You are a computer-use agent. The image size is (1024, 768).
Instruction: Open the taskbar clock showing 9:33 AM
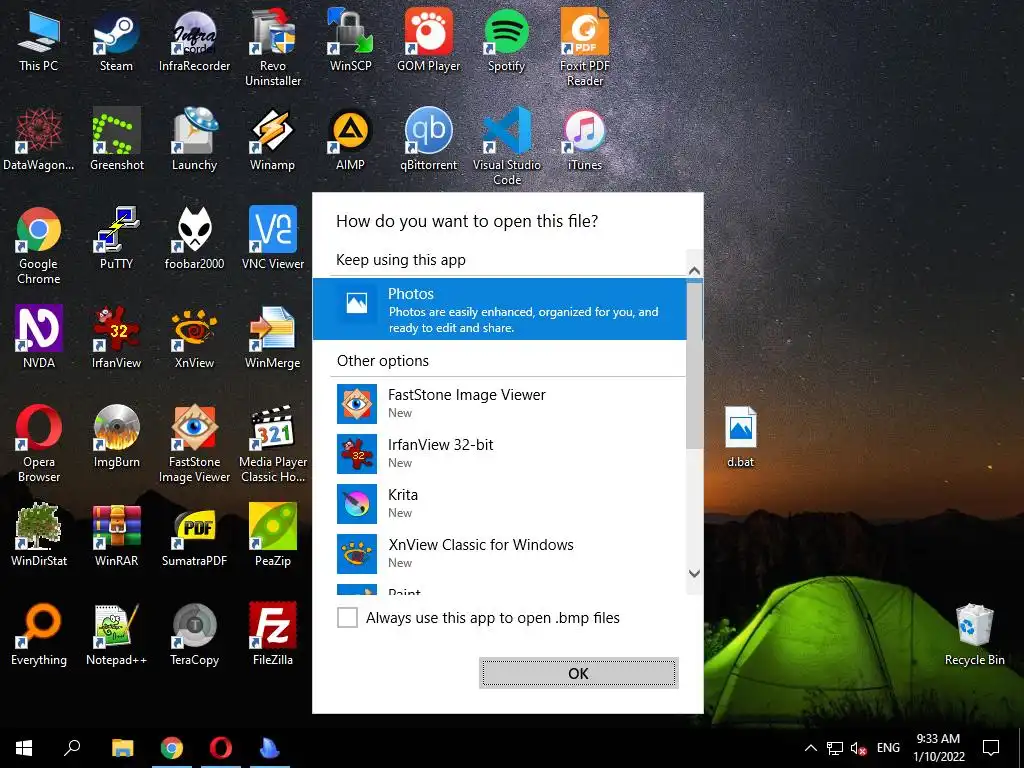coord(938,748)
